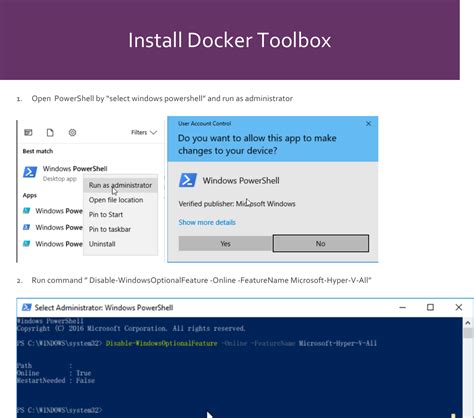The width and height of the screenshot is (474, 418).
Task: Click the Microsoft-Hyper-V-All argument in console
Action: [338, 343]
